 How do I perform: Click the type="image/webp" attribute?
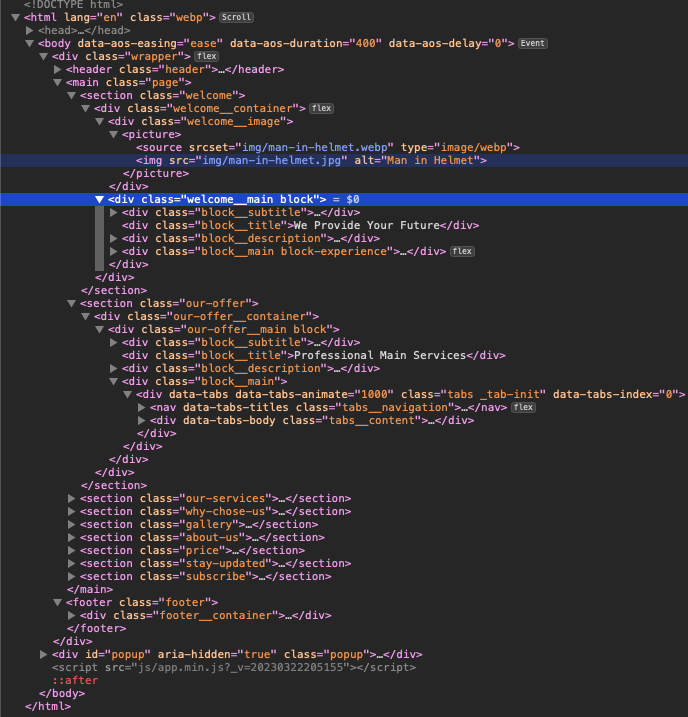pos(457,148)
